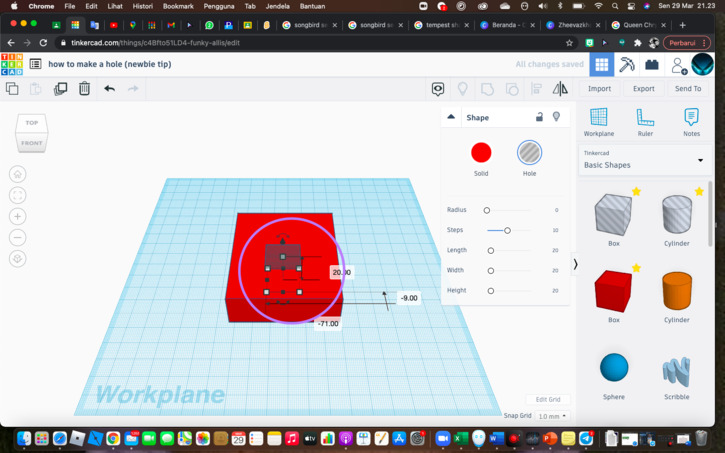
Task: Click the Duplicate and repeat icon
Action: (61, 88)
